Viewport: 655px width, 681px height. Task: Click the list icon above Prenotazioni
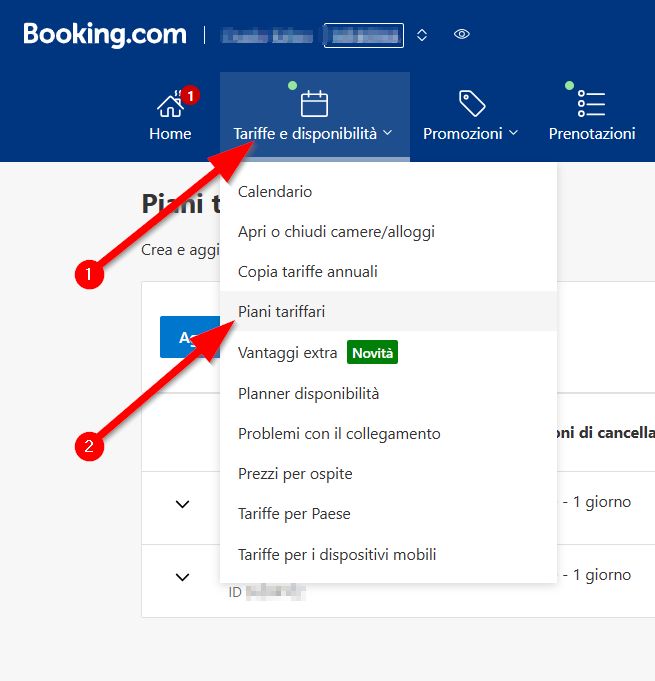click(591, 103)
